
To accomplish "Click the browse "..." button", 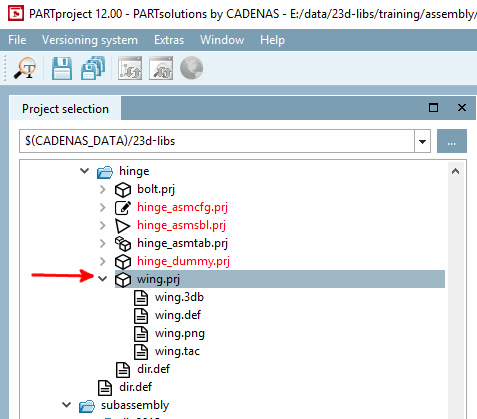I will tap(452, 141).
